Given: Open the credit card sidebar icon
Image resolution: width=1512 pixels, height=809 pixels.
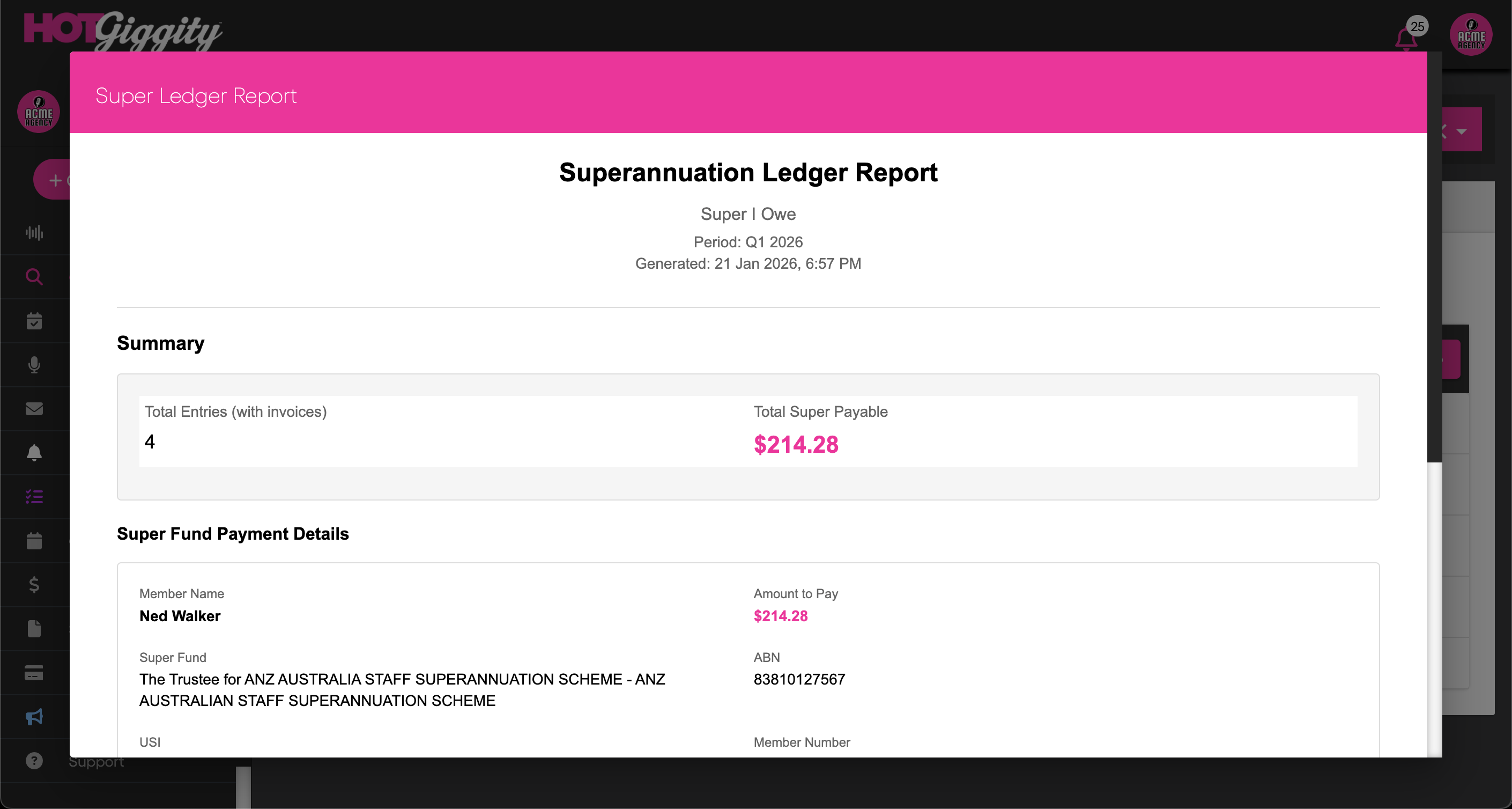Looking at the screenshot, I should coord(34,673).
